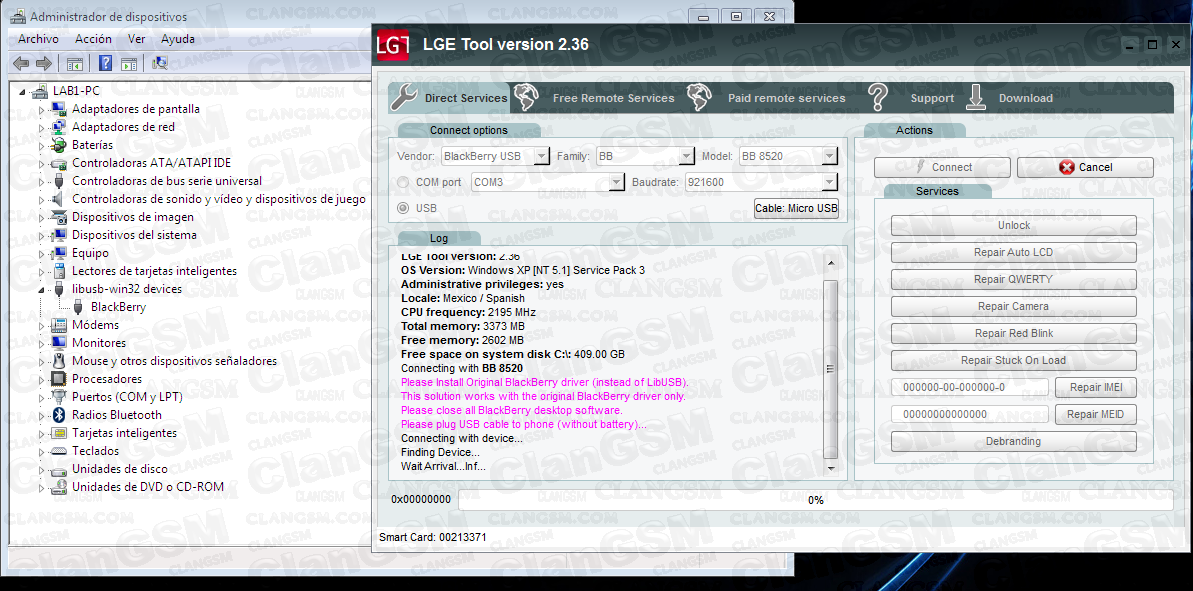Click the Cancel button

(x=1085, y=167)
